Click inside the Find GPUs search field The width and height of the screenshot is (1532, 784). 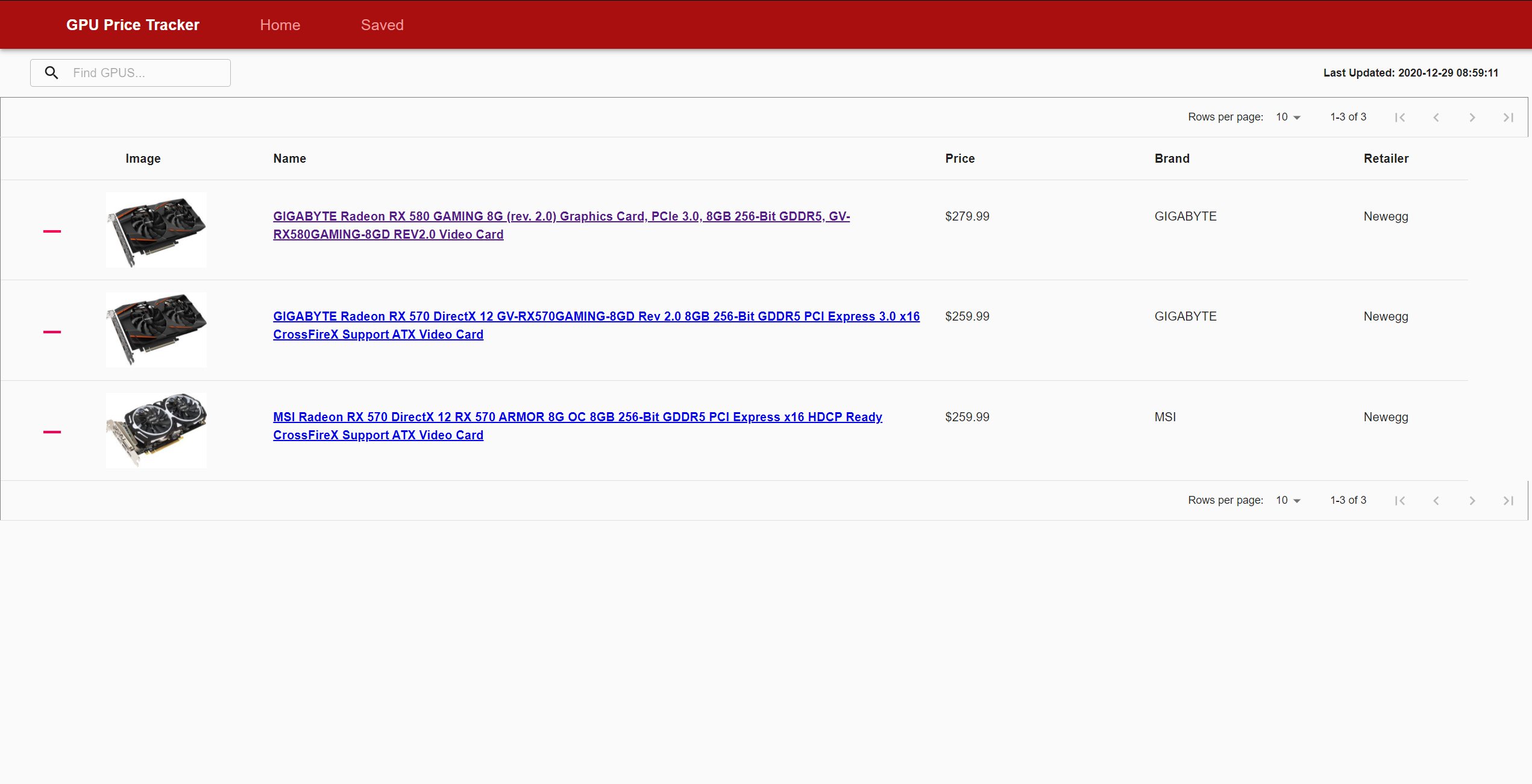pyautogui.click(x=145, y=72)
